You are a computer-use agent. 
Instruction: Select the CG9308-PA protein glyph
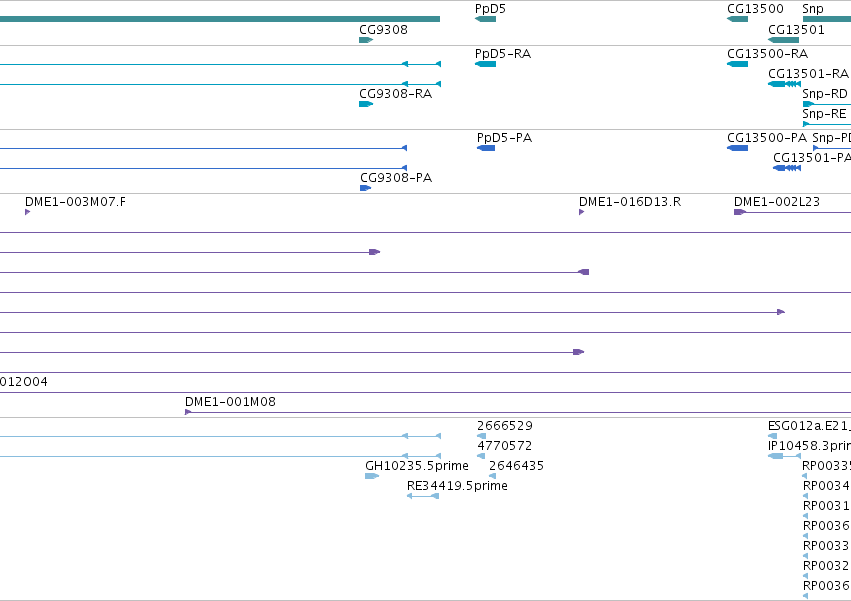point(365,188)
